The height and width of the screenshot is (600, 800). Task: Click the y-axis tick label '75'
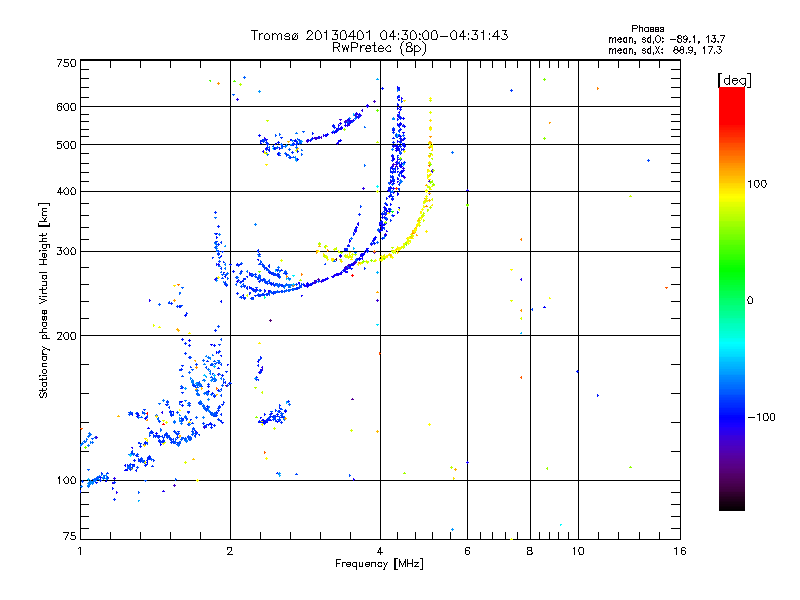[70, 536]
